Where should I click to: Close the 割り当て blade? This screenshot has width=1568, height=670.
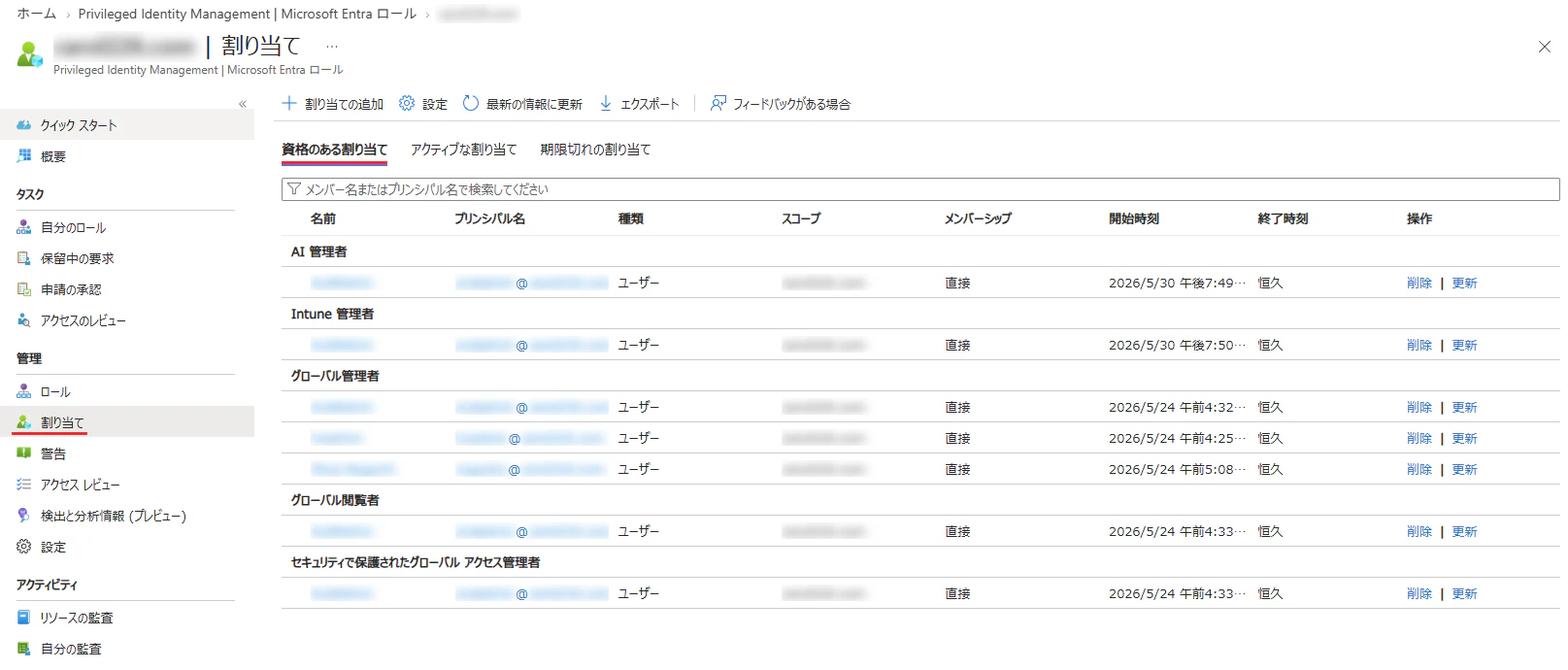(x=1545, y=47)
